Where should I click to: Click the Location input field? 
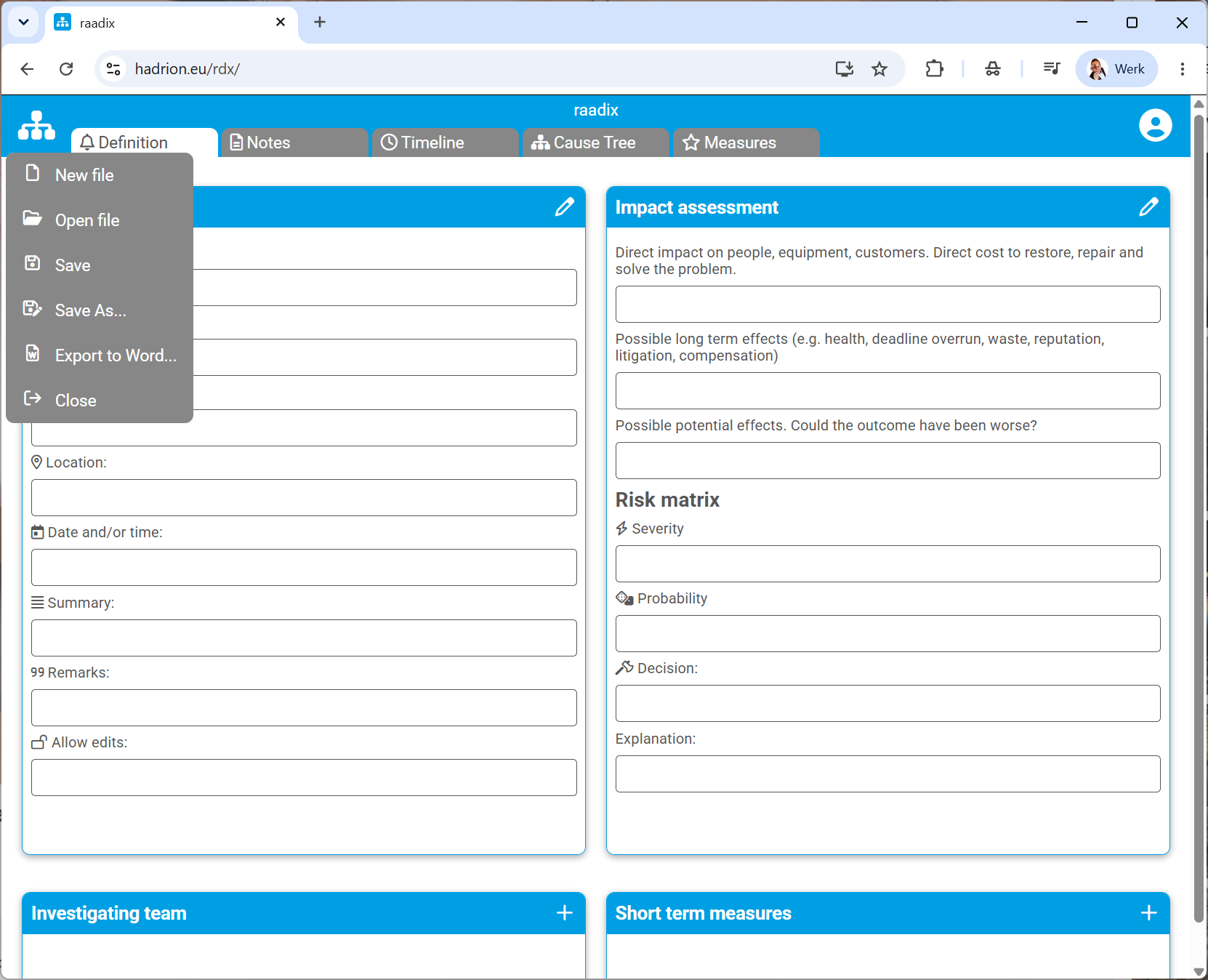tap(304, 498)
